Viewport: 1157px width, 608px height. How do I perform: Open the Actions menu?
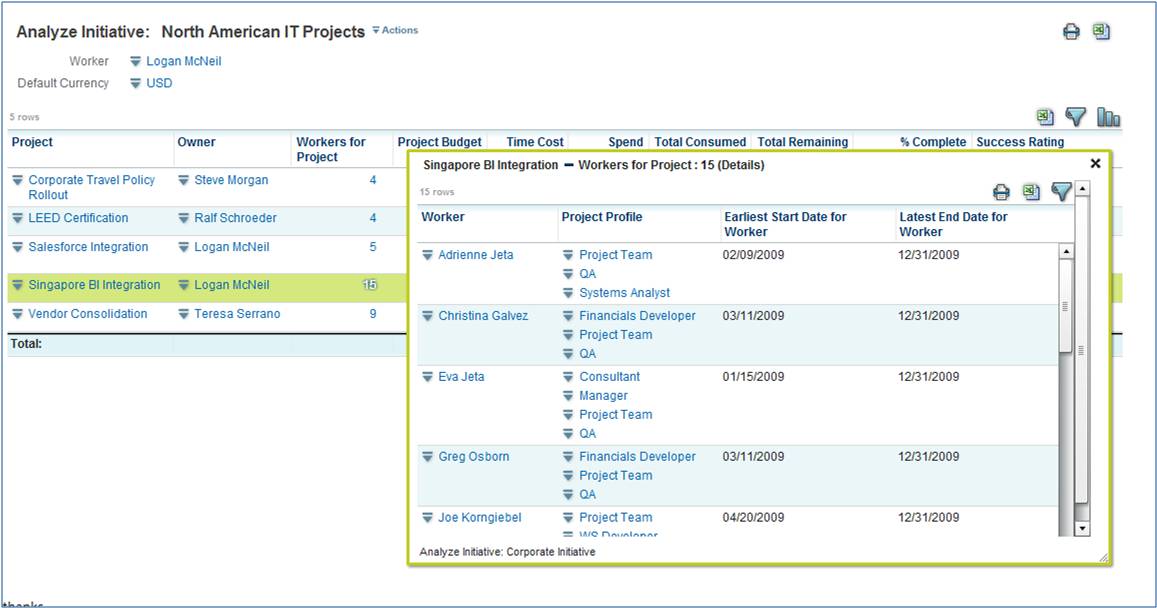point(396,31)
